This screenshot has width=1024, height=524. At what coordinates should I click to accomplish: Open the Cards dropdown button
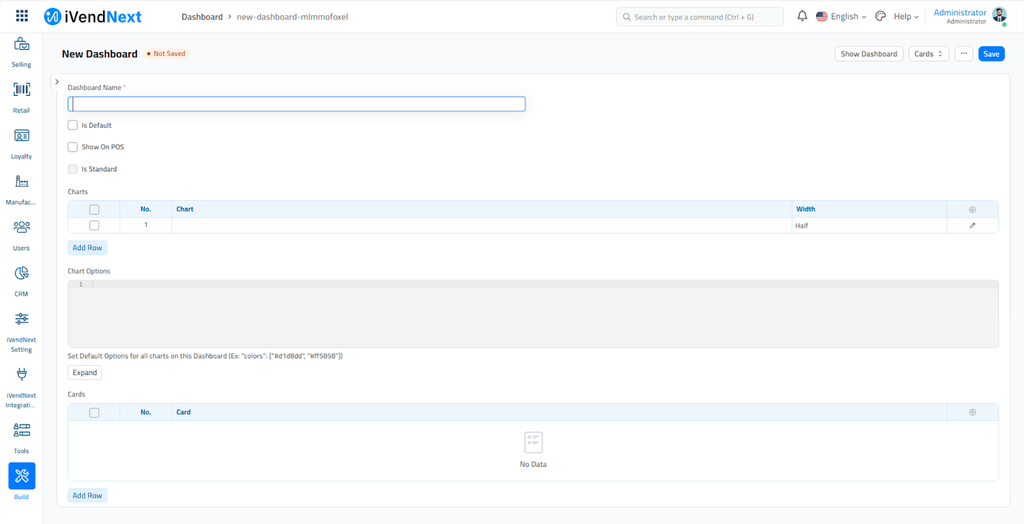coord(928,54)
